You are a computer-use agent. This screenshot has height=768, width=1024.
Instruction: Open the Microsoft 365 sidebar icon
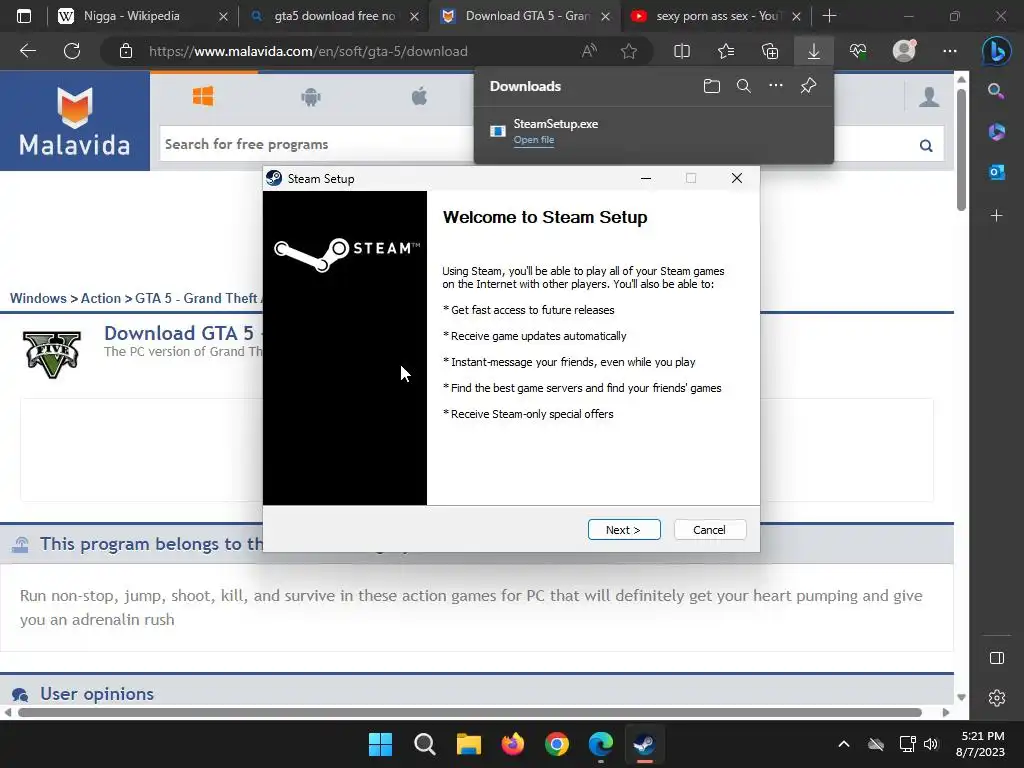coord(997,131)
